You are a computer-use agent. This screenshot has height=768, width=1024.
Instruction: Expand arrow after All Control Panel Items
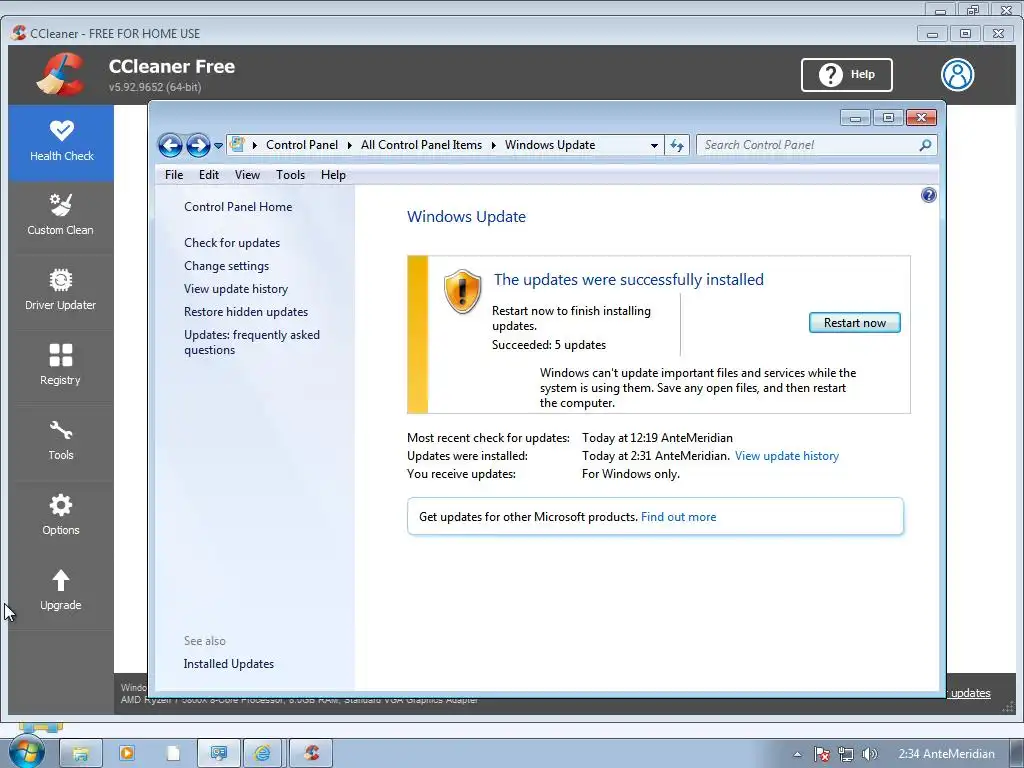click(x=494, y=145)
